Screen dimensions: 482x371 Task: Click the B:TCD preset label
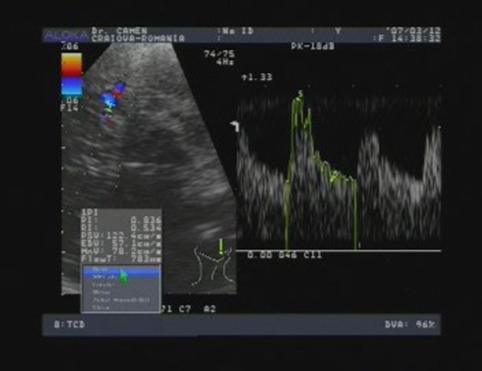(x=69, y=324)
